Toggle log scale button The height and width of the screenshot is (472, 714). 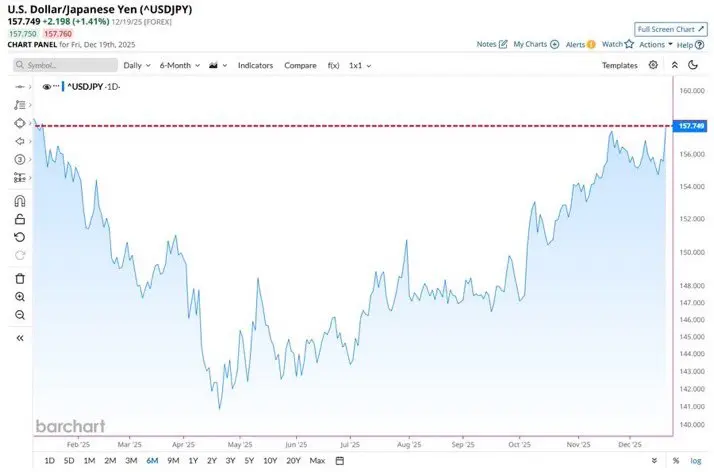(695, 461)
